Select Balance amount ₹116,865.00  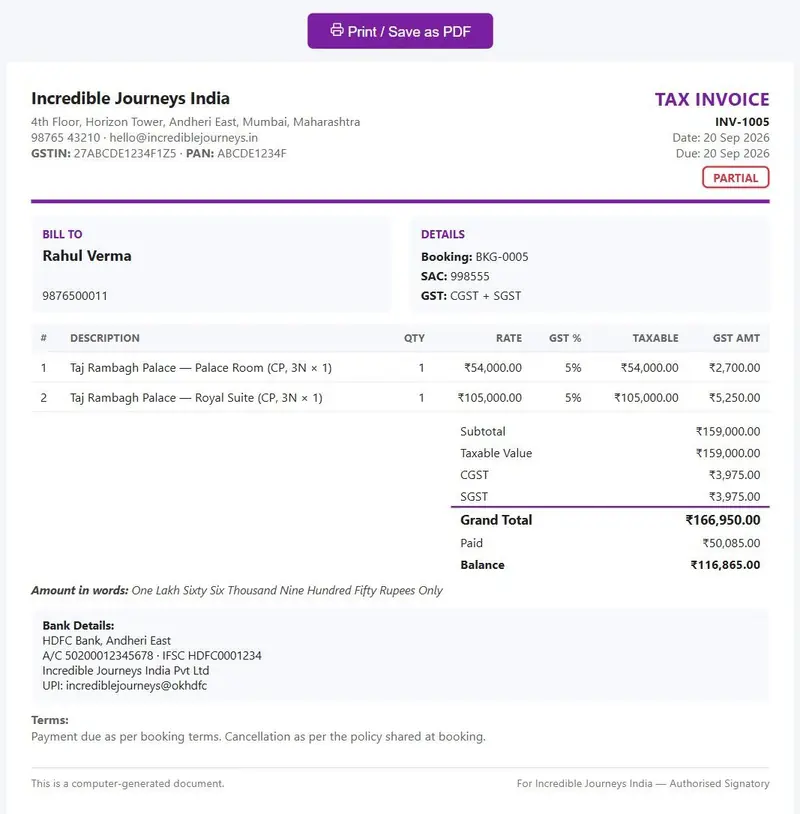(725, 565)
